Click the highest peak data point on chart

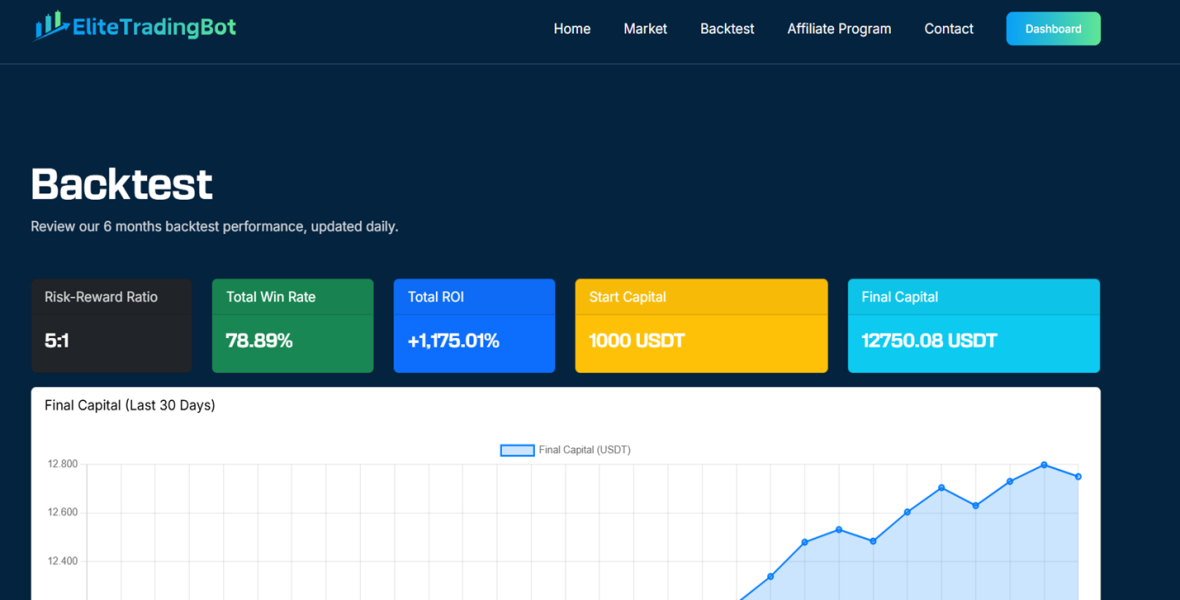(1043, 463)
